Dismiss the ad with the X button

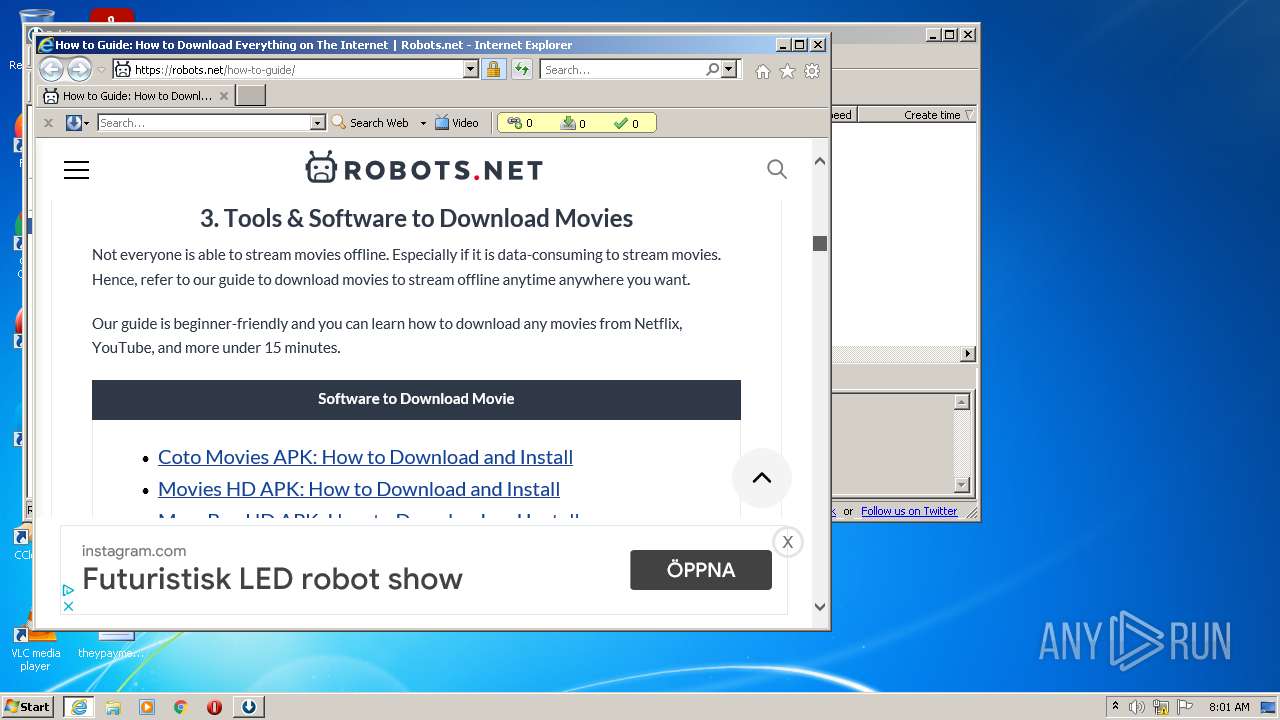[788, 542]
